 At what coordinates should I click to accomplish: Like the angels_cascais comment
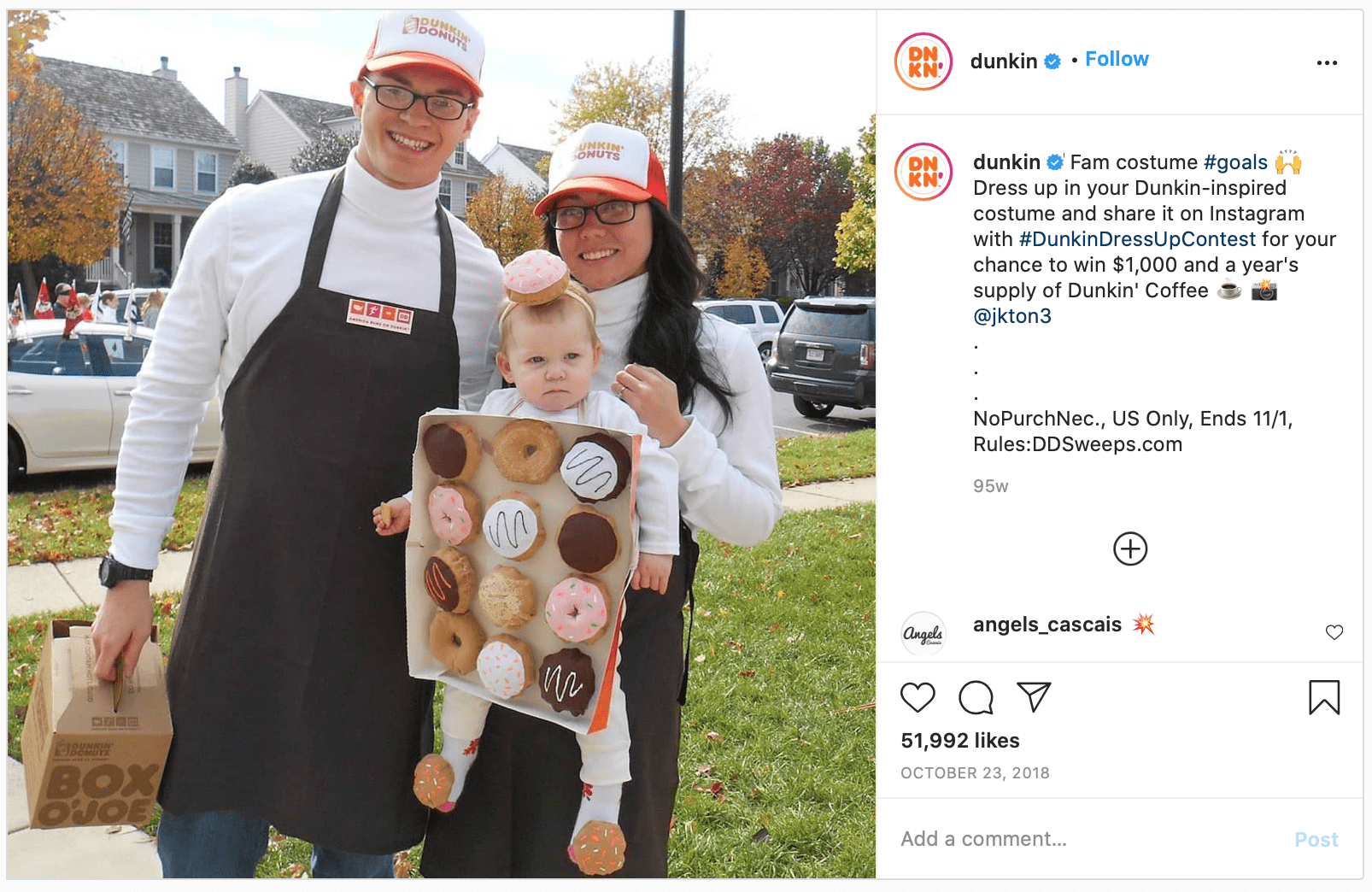pyautogui.click(x=1334, y=632)
